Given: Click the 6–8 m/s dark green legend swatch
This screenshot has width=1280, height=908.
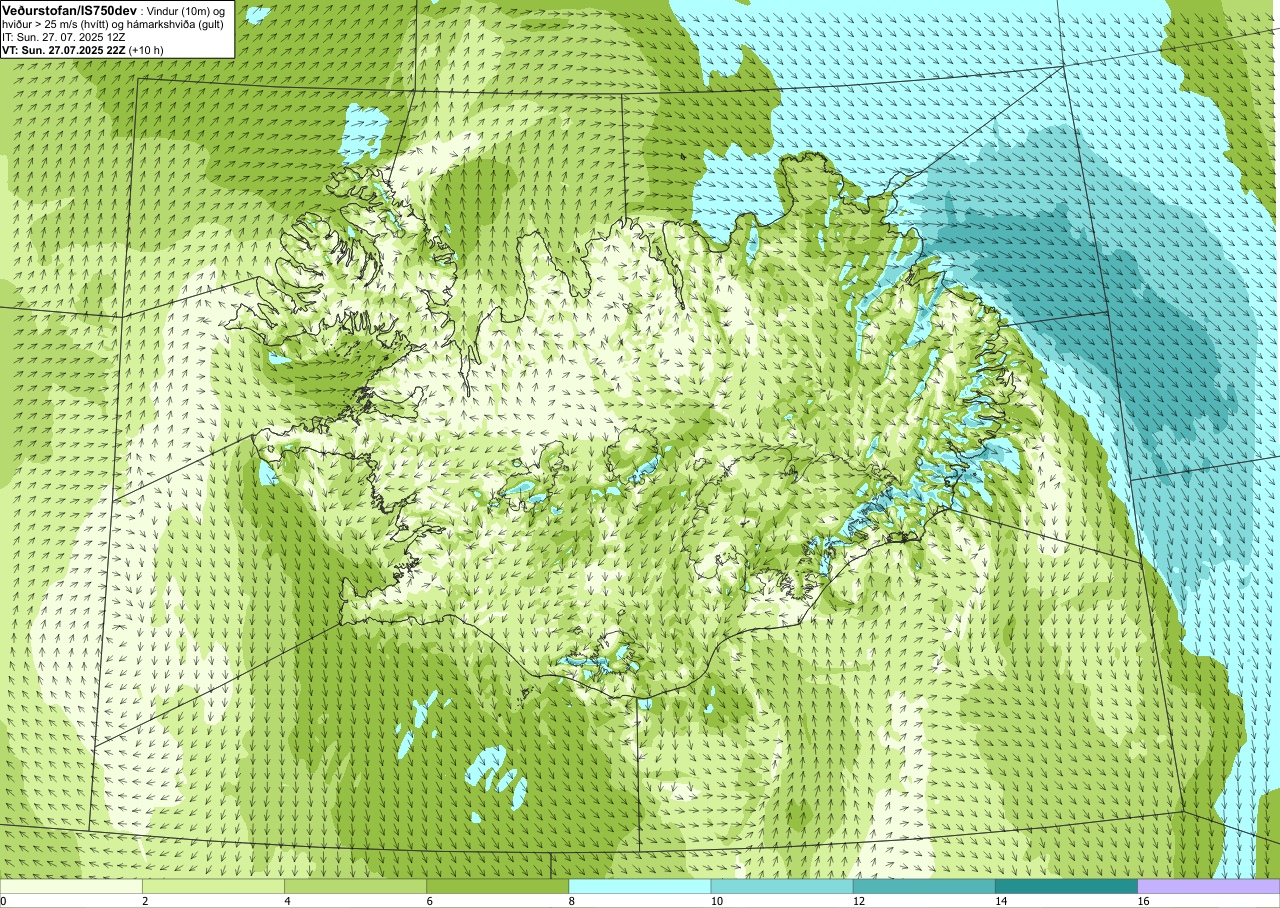Looking at the screenshot, I should [497, 886].
